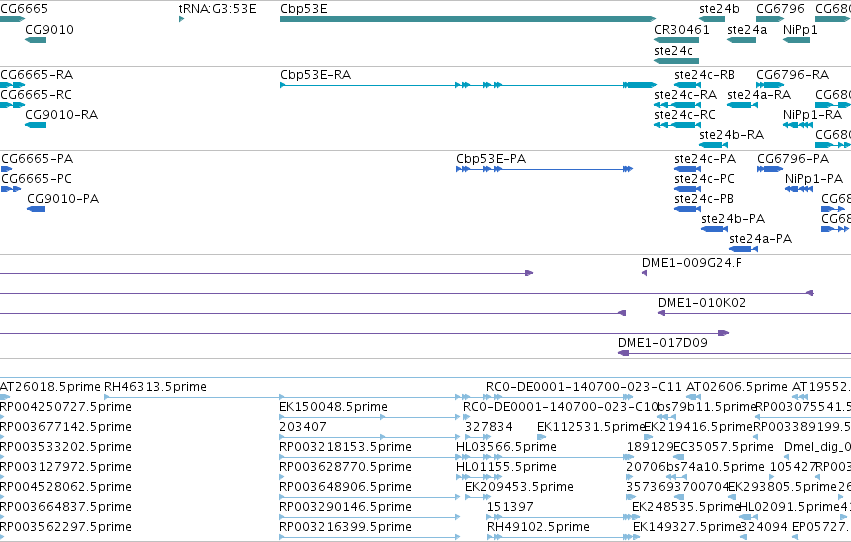This screenshot has width=851, height=542.
Task: Click the CG6665-PC protein label
Action: pos(36,178)
